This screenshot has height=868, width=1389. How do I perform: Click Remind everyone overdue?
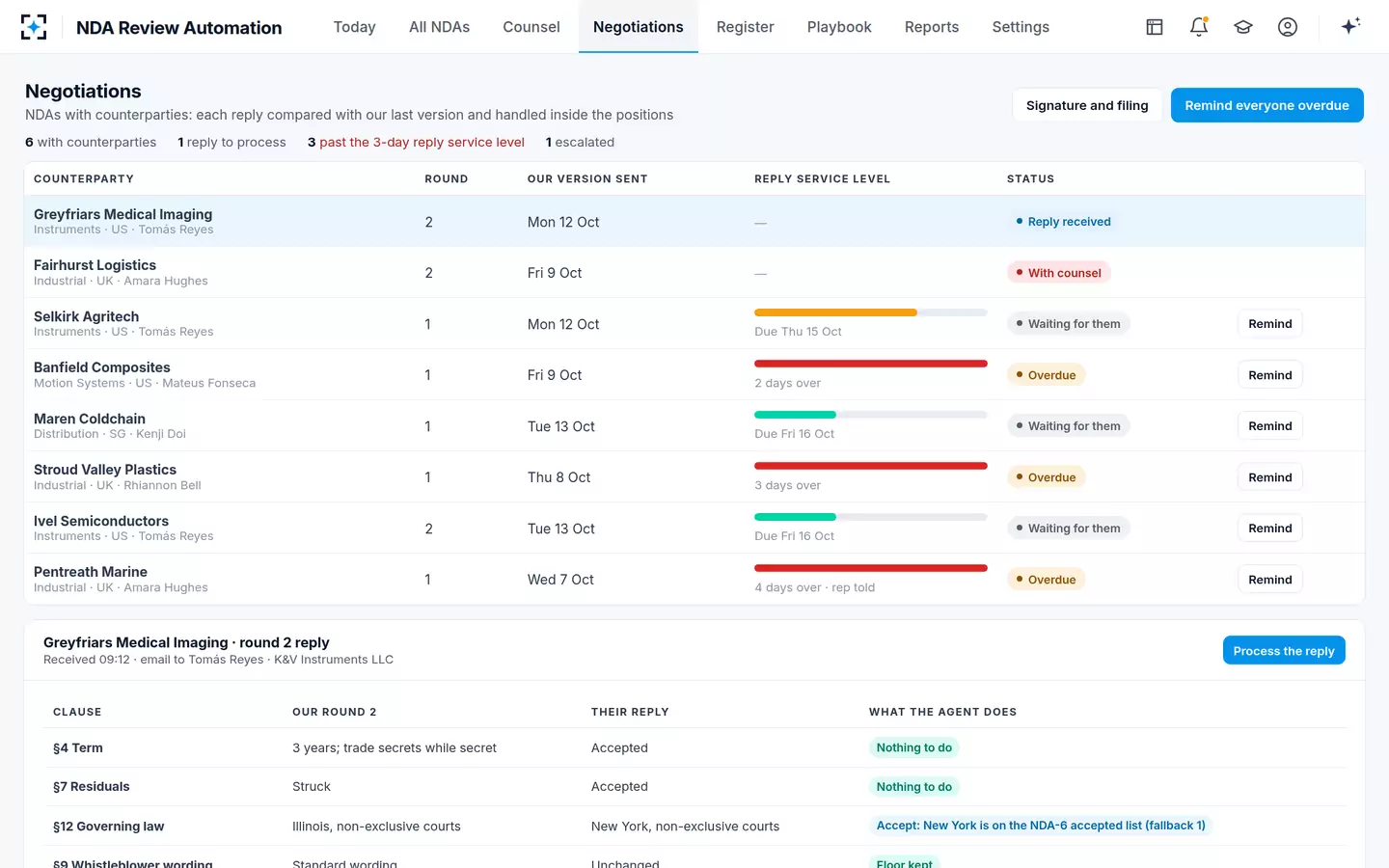tap(1266, 105)
